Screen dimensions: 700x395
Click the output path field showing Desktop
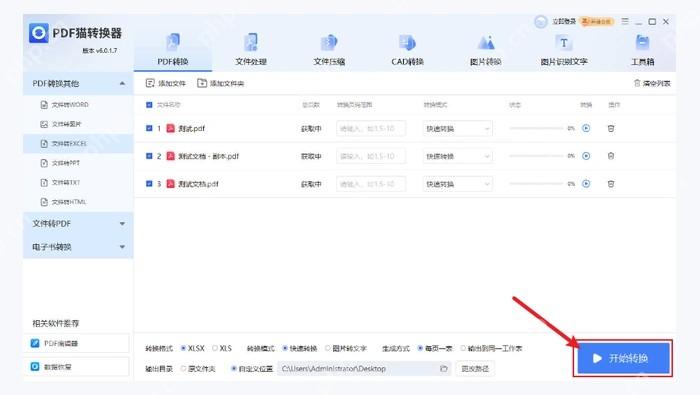(x=364, y=369)
